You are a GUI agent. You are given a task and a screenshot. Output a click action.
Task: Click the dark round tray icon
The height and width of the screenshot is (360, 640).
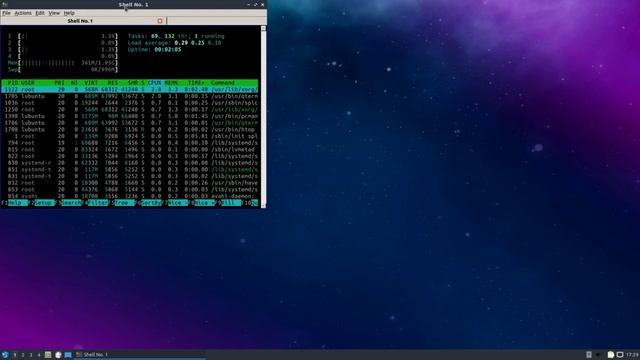598,355
